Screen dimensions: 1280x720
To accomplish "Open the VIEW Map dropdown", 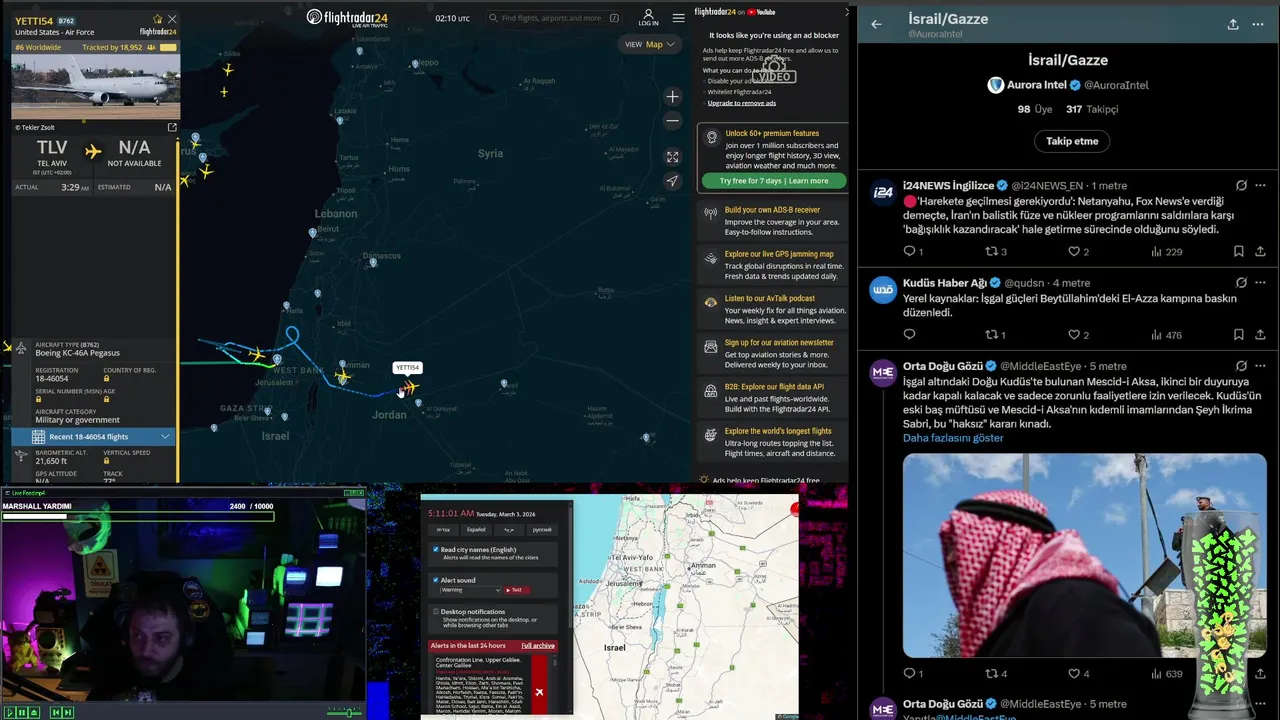I will [650, 44].
